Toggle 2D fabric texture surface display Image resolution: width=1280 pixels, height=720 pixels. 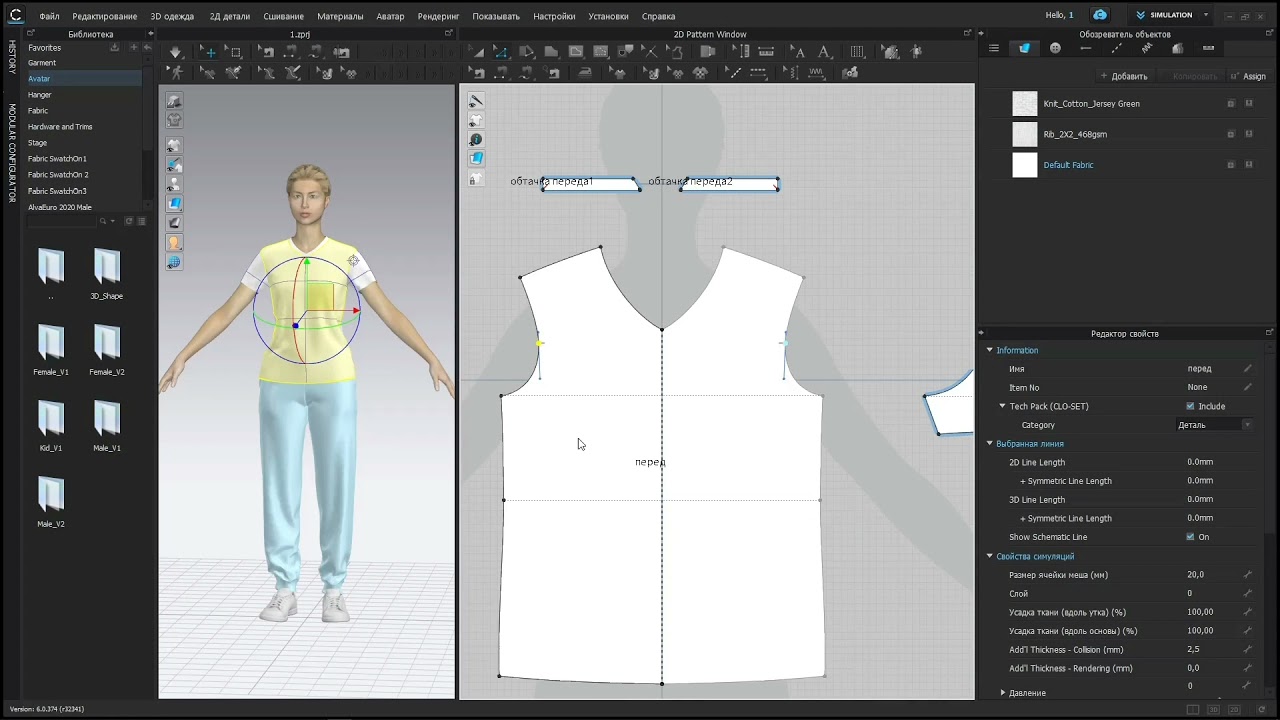click(x=476, y=158)
